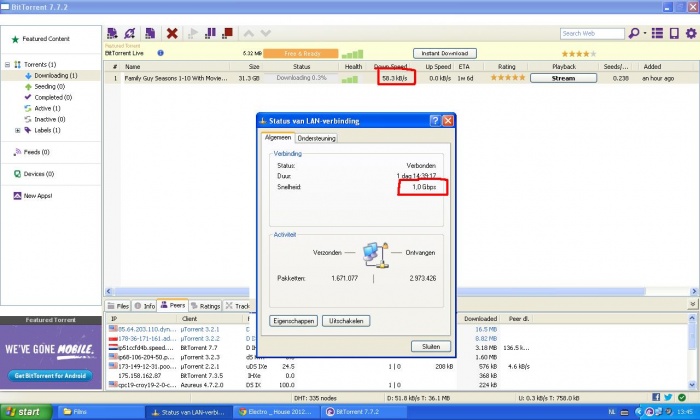Switch to the Files tab
700x420 pixels.
click(x=118, y=306)
